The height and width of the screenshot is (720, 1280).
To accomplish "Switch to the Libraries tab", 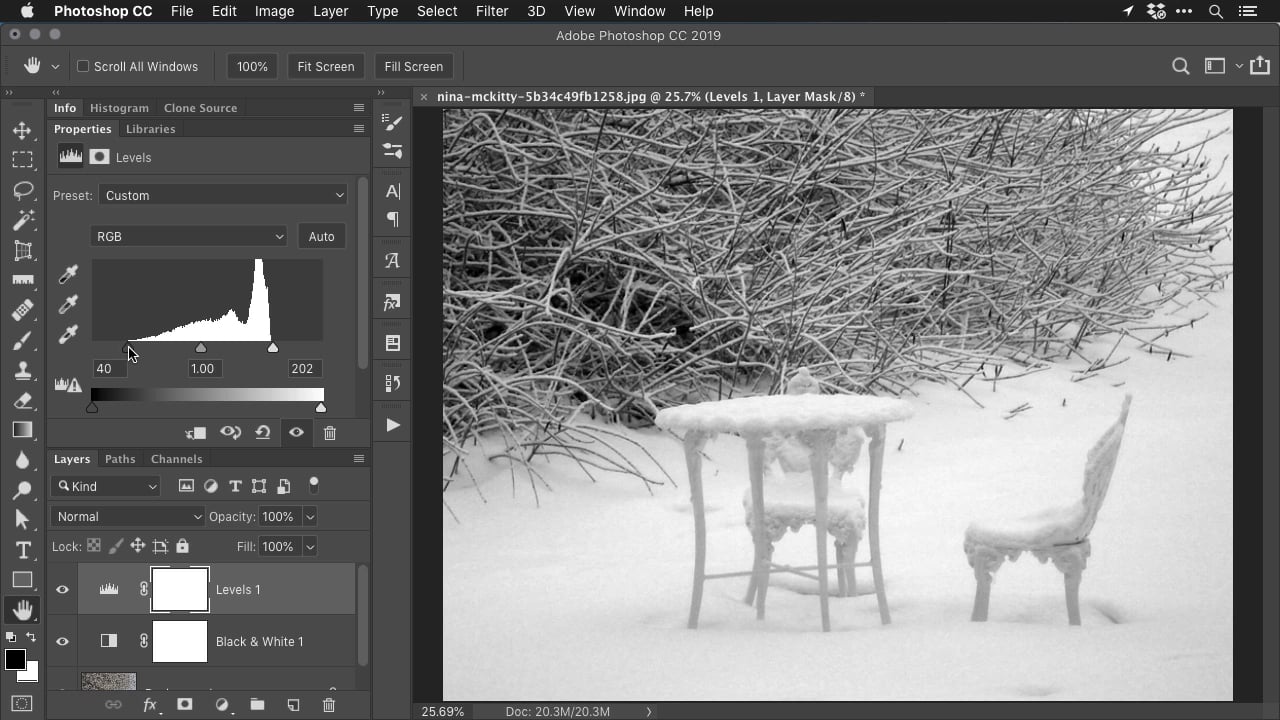I will [150, 129].
